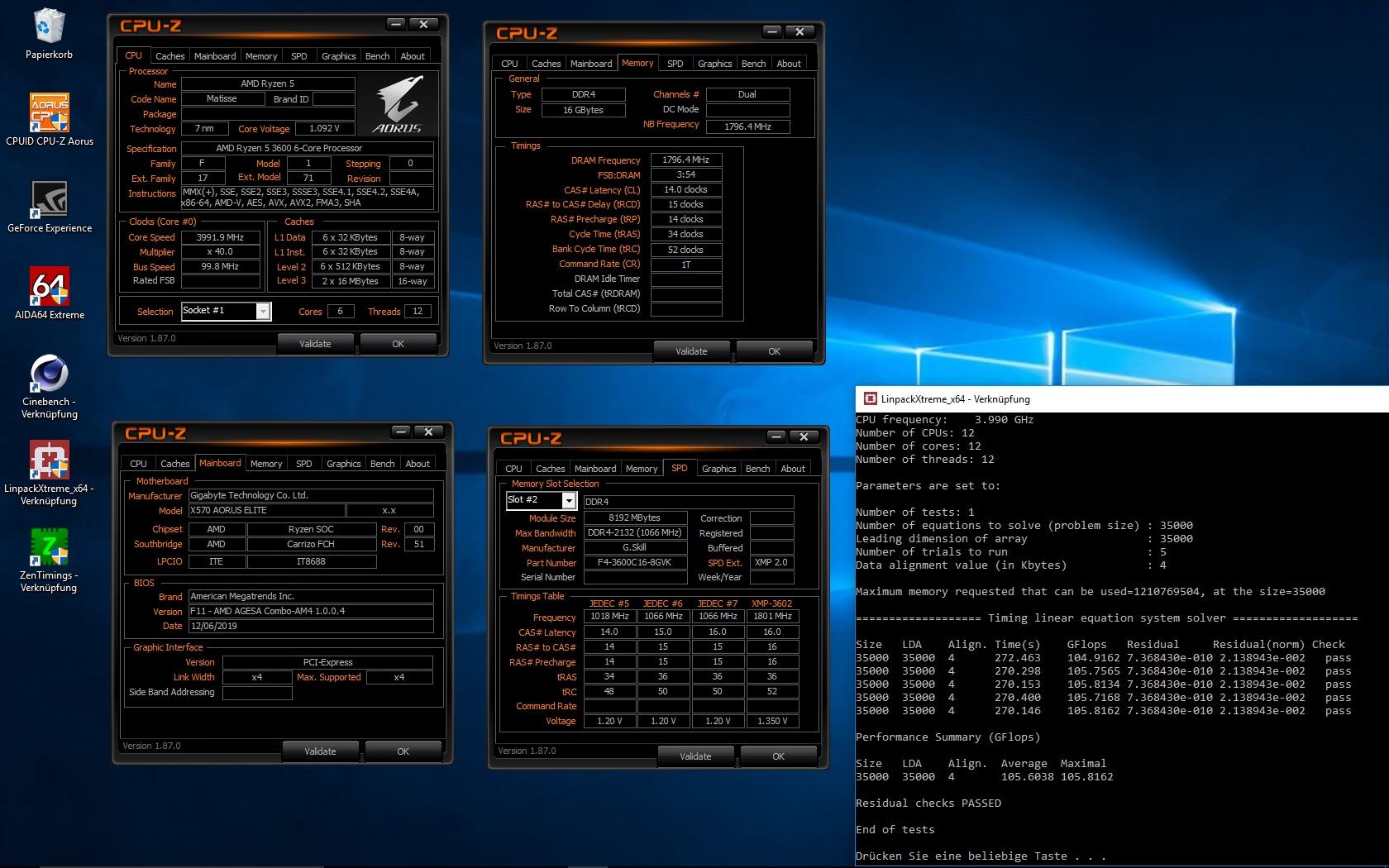
Task: Close the CPU-Z Mainboard window
Action: click(x=428, y=432)
